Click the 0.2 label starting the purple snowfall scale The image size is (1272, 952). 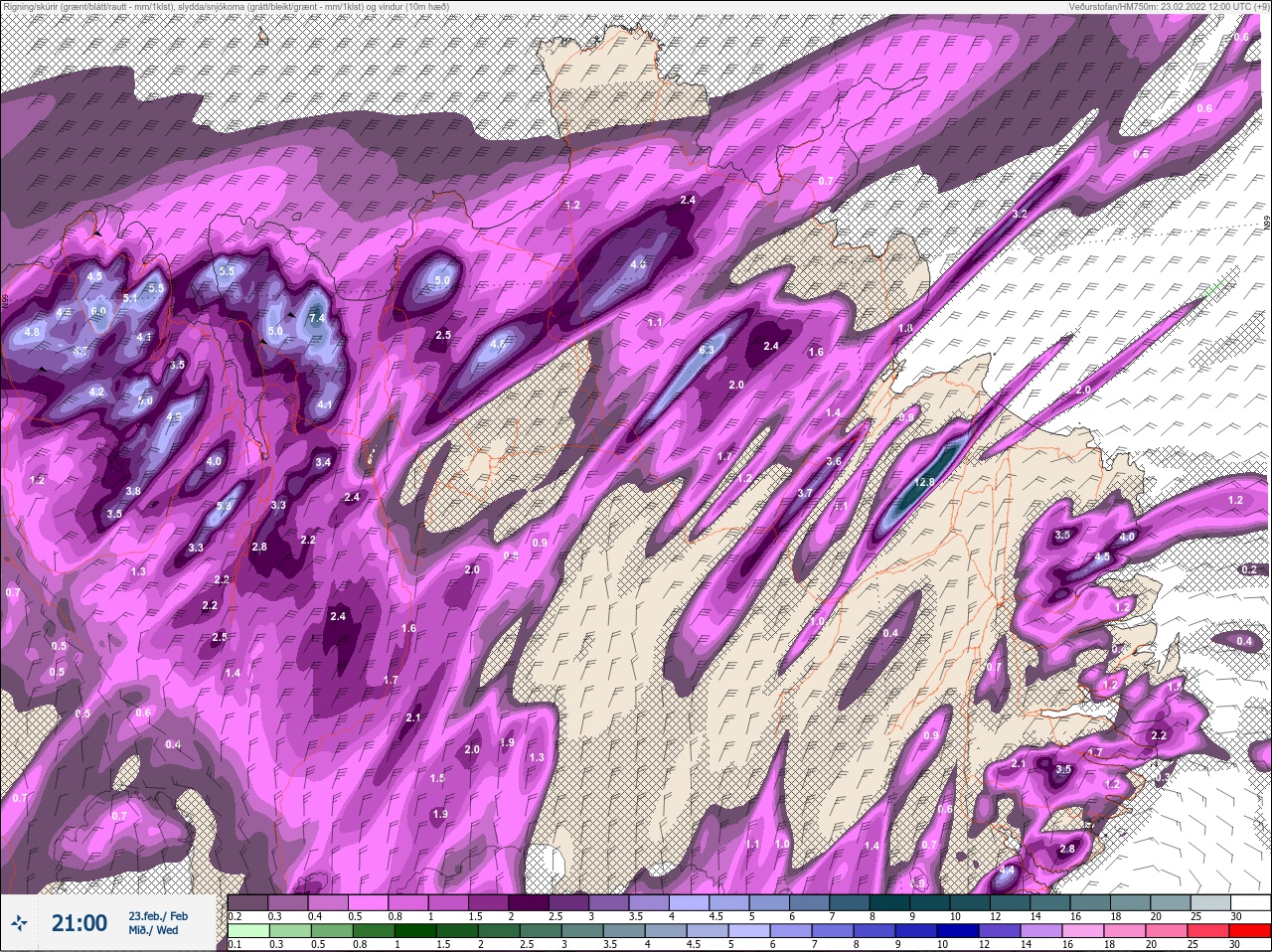pyautogui.click(x=235, y=916)
